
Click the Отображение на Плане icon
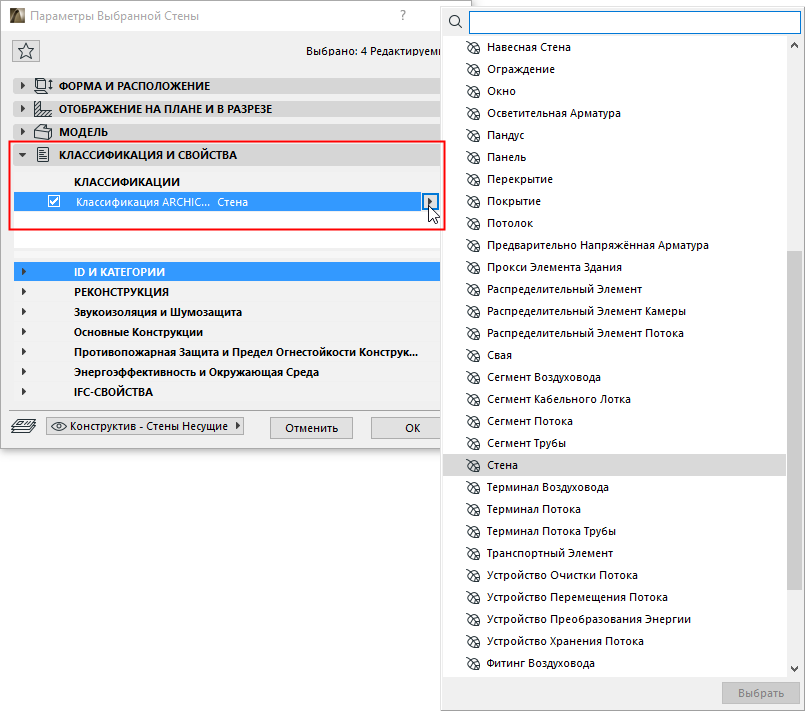click(43, 109)
